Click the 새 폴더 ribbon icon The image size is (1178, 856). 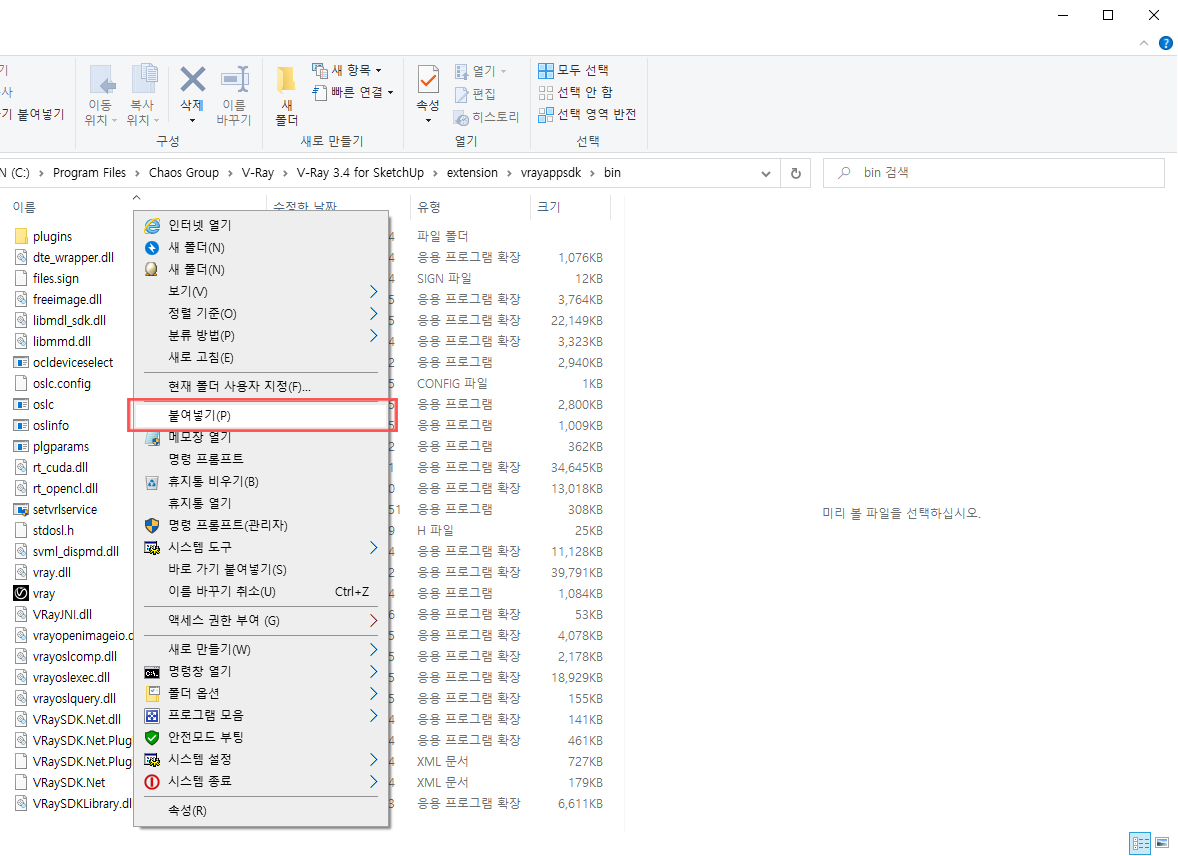click(286, 80)
